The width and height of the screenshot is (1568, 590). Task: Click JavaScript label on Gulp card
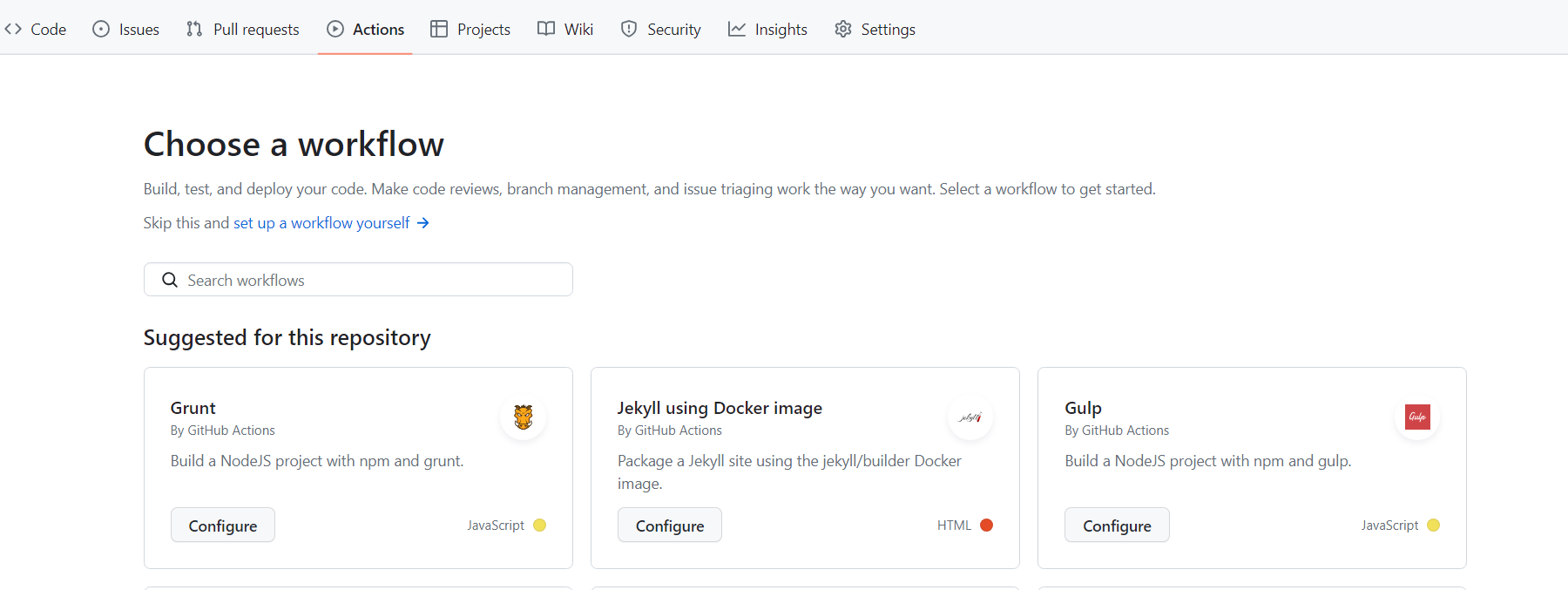pyautogui.click(x=1389, y=526)
